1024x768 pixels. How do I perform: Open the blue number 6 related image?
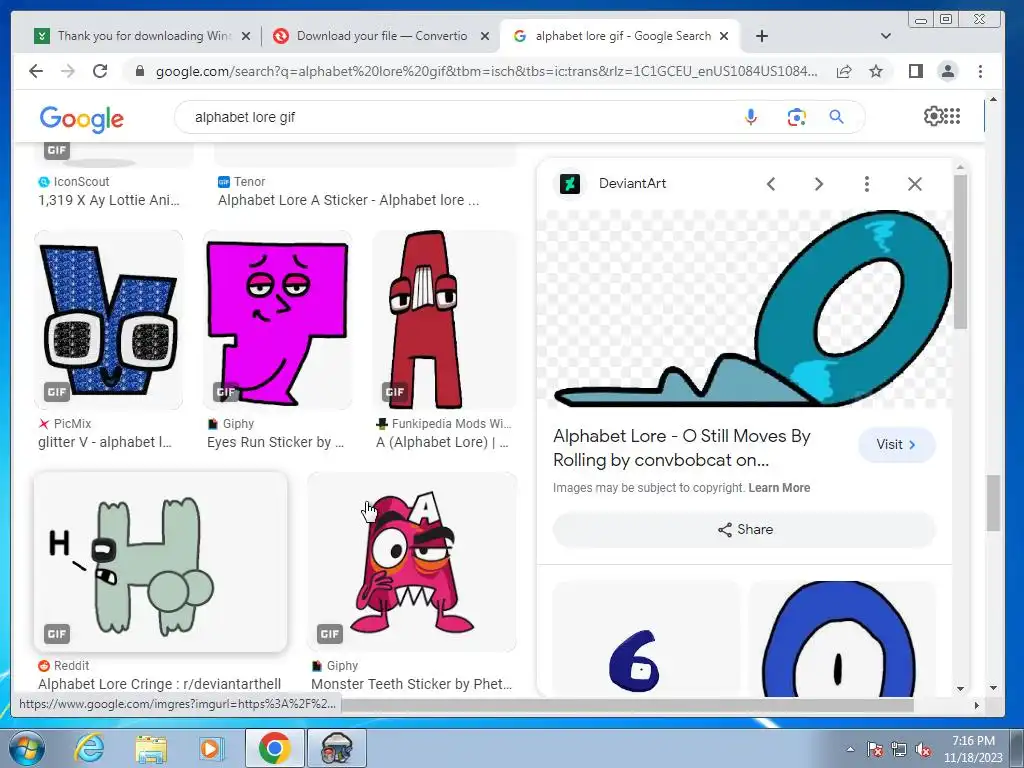pyautogui.click(x=647, y=639)
